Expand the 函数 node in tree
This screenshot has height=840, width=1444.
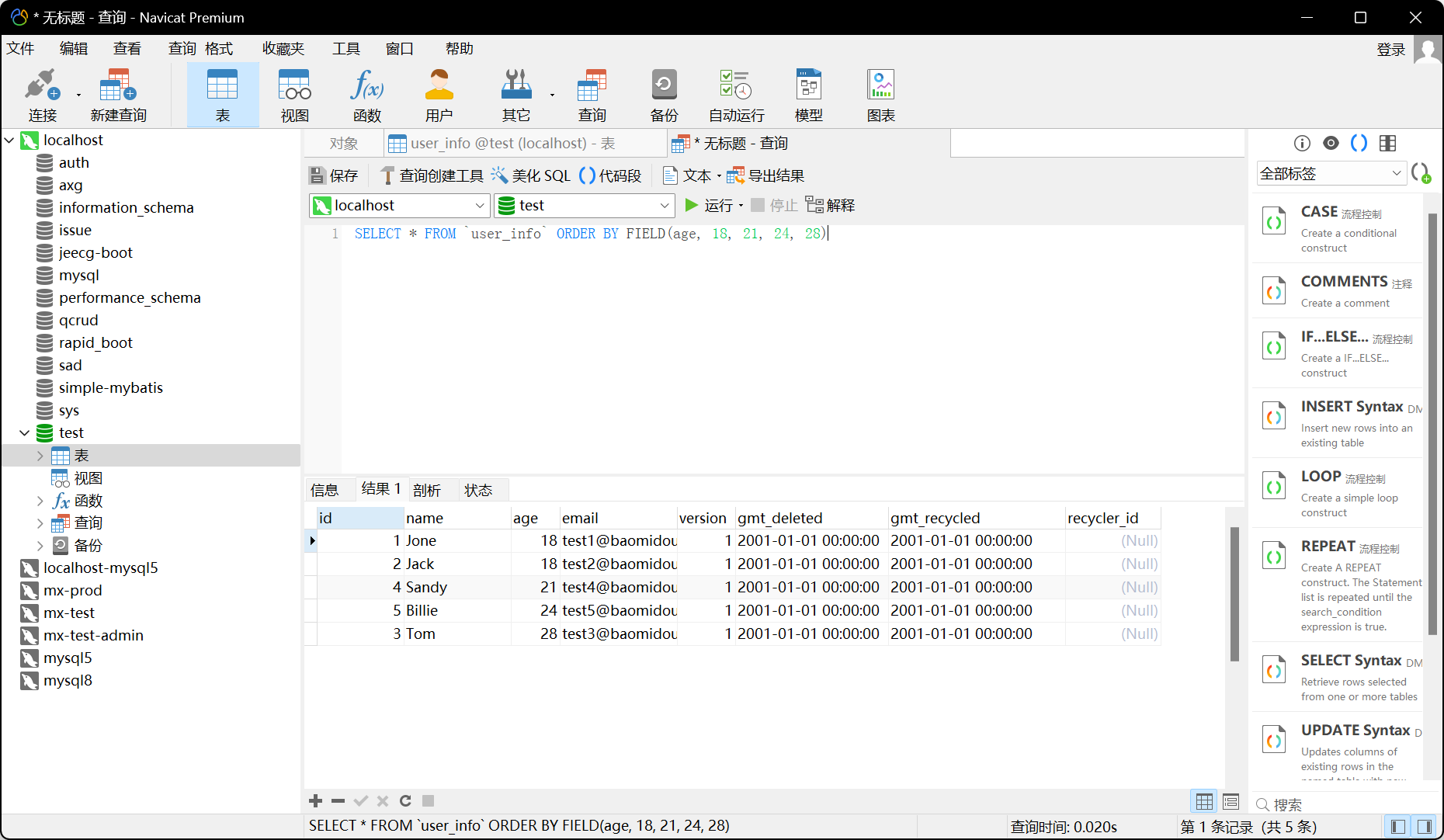[x=40, y=501]
